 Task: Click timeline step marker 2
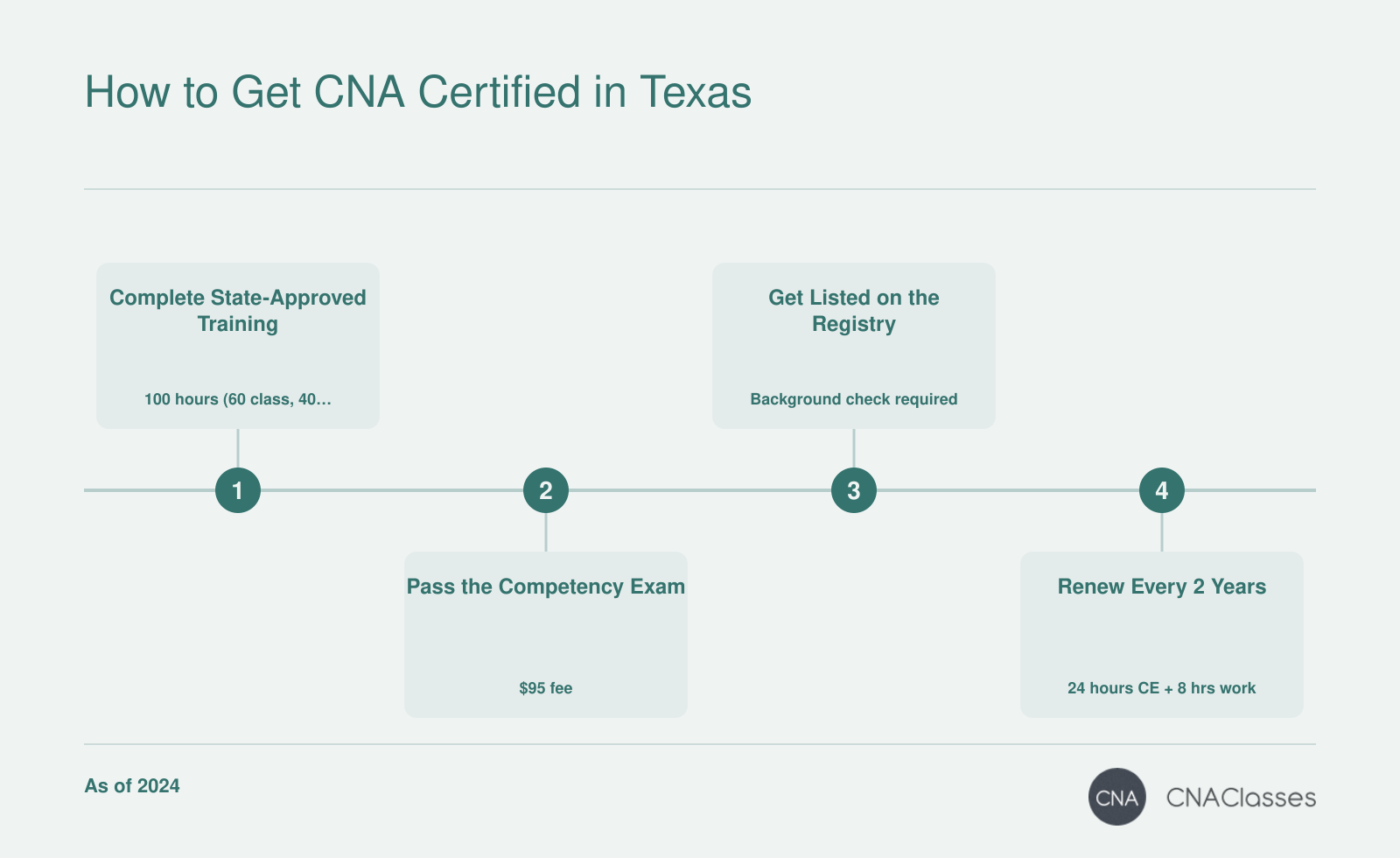(x=546, y=490)
